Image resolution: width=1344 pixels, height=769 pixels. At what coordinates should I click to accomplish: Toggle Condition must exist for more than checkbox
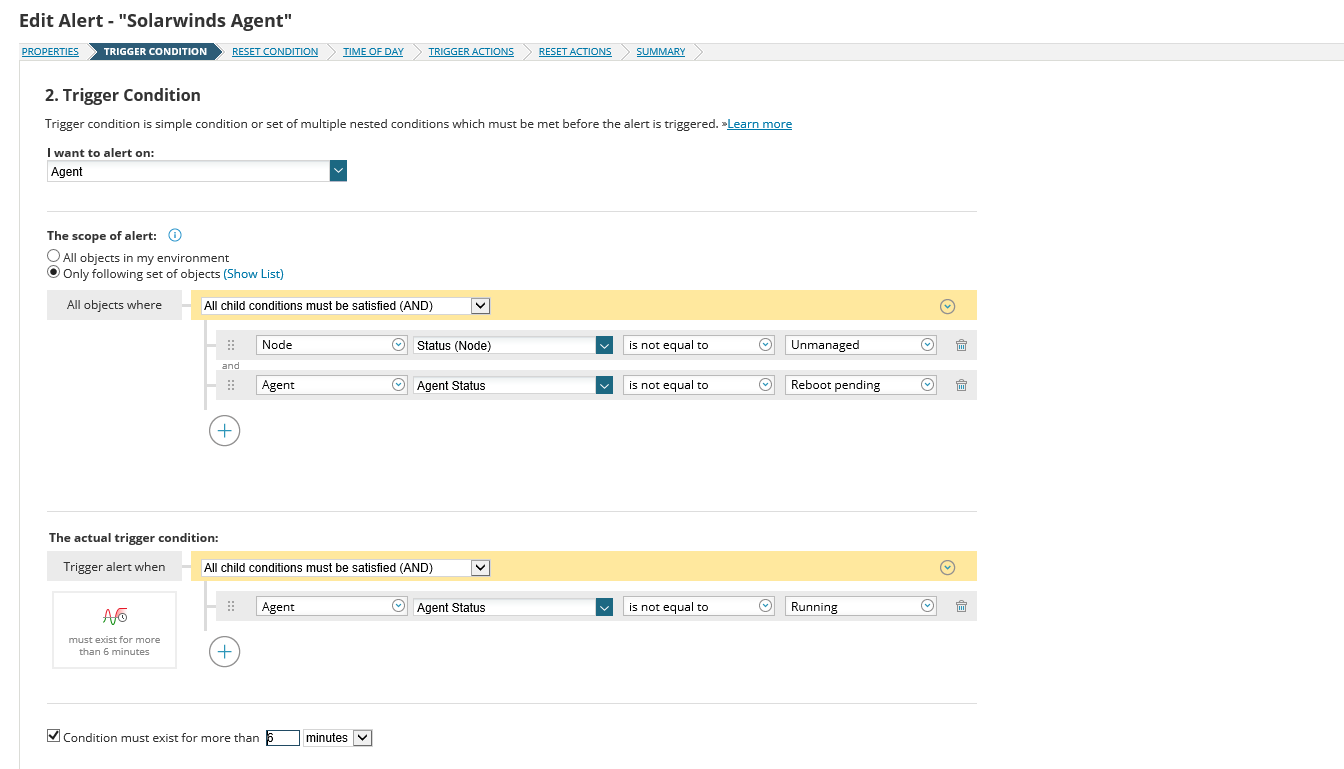pyautogui.click(x=54, y=736)
